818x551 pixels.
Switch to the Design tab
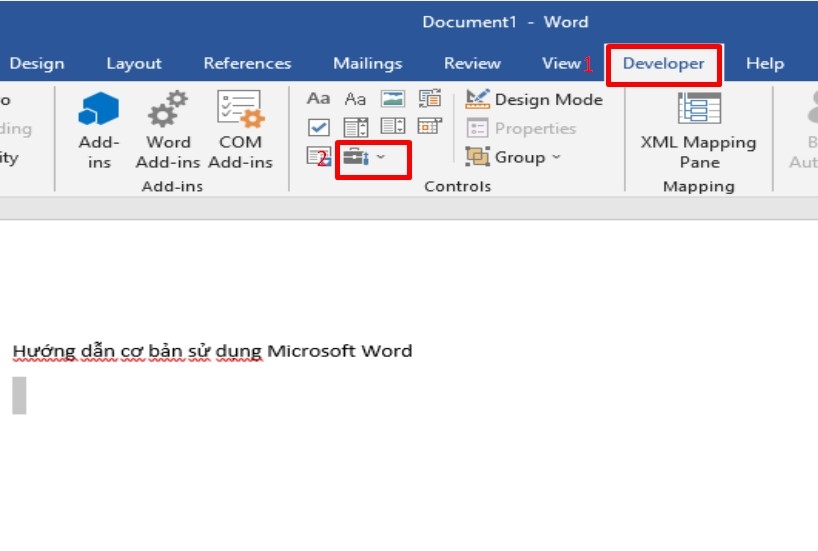click(x=37, y=64)
